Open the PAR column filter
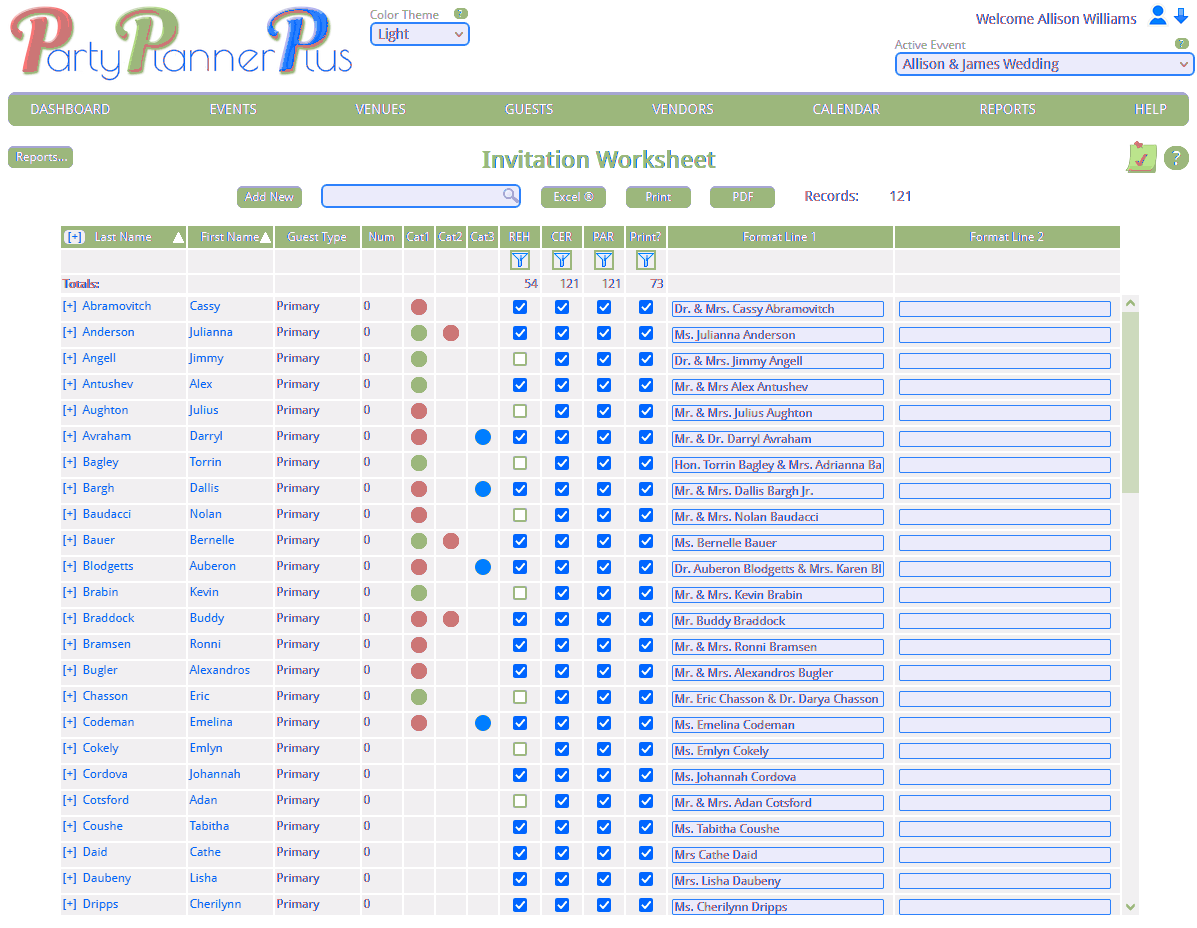This screenshot has width=1197, height=928. click(x=604, y=260)
